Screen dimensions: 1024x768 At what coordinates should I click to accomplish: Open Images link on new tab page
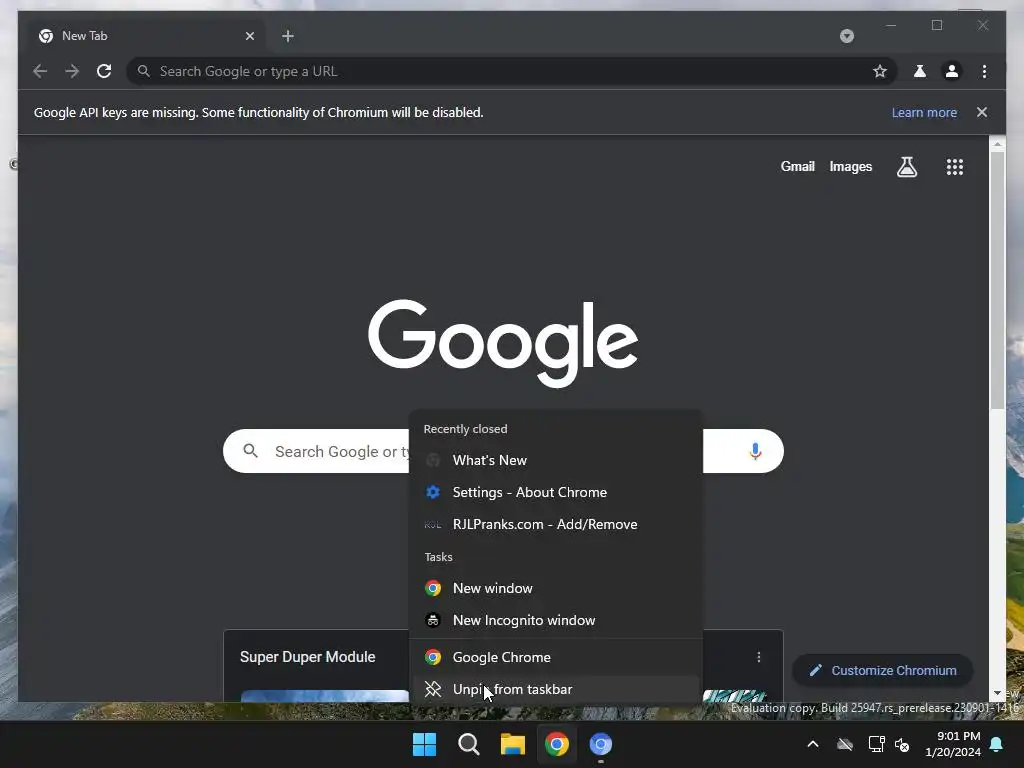(850, 167)
